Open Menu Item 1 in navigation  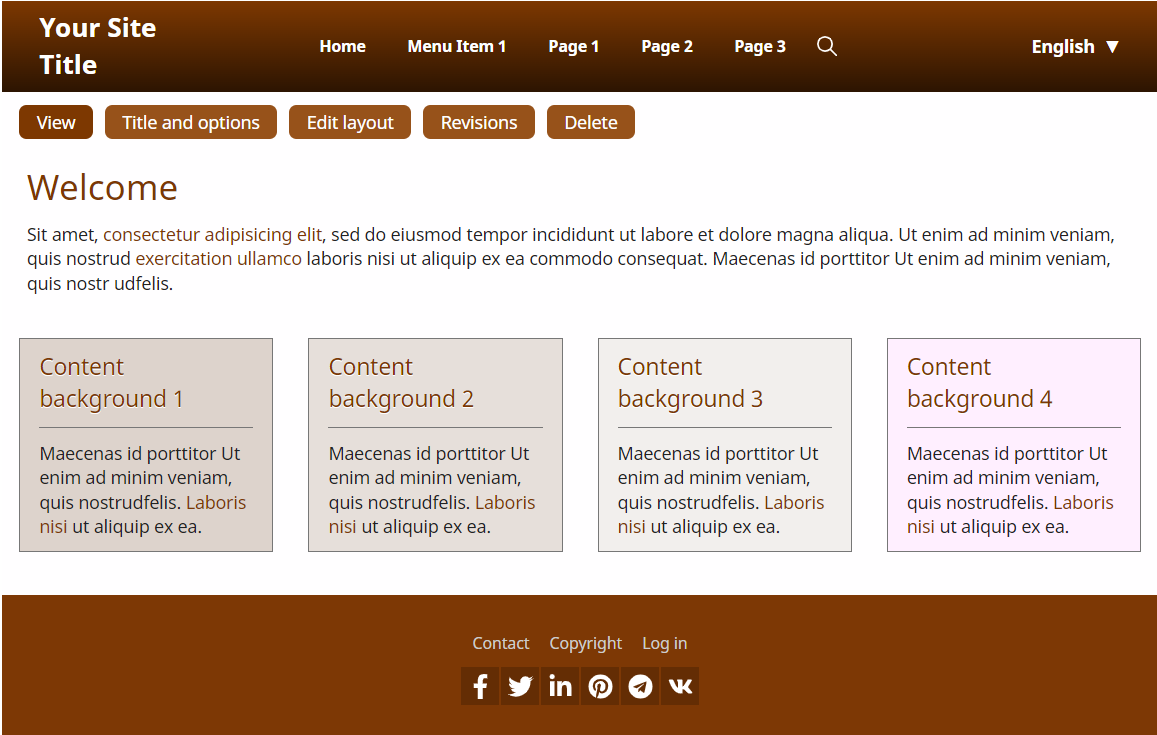pyautogui.click(x=456, y=46)
